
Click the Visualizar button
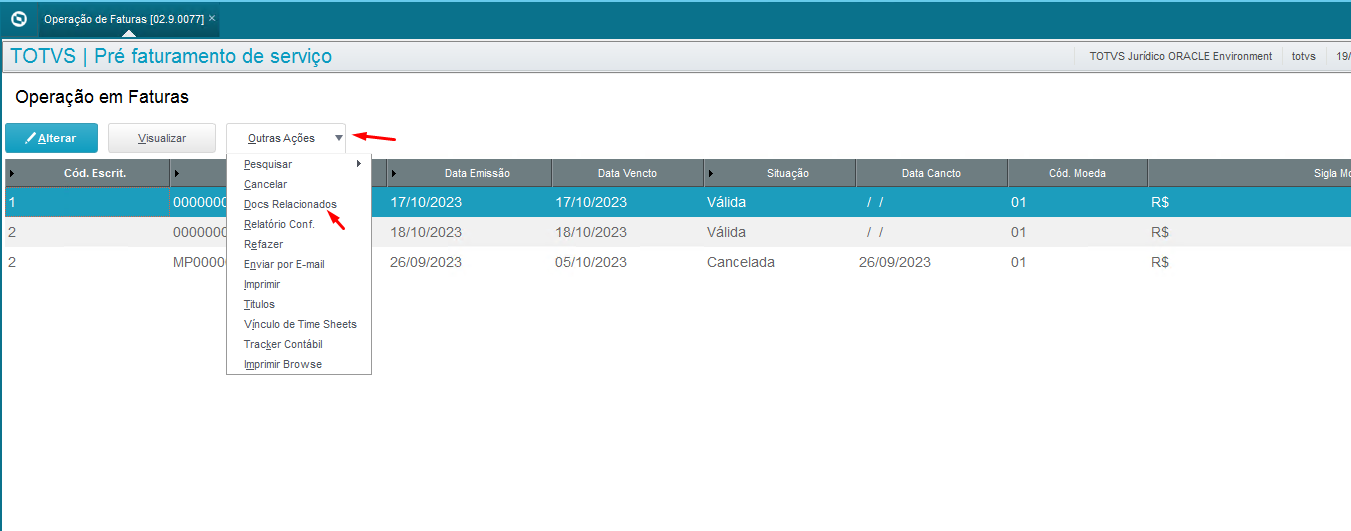[x=161, y=138]
